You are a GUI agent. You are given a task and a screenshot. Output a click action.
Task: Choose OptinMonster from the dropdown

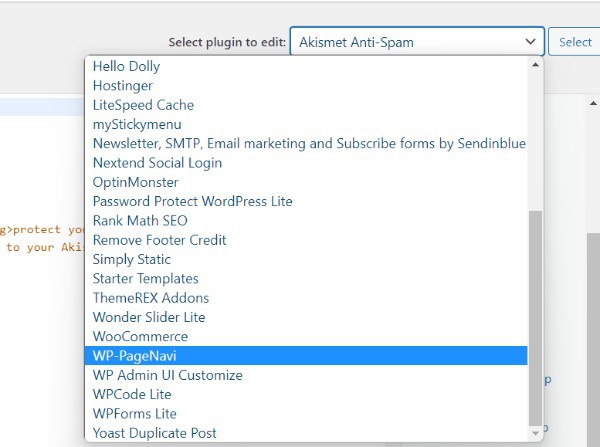(x=306, y=182)
